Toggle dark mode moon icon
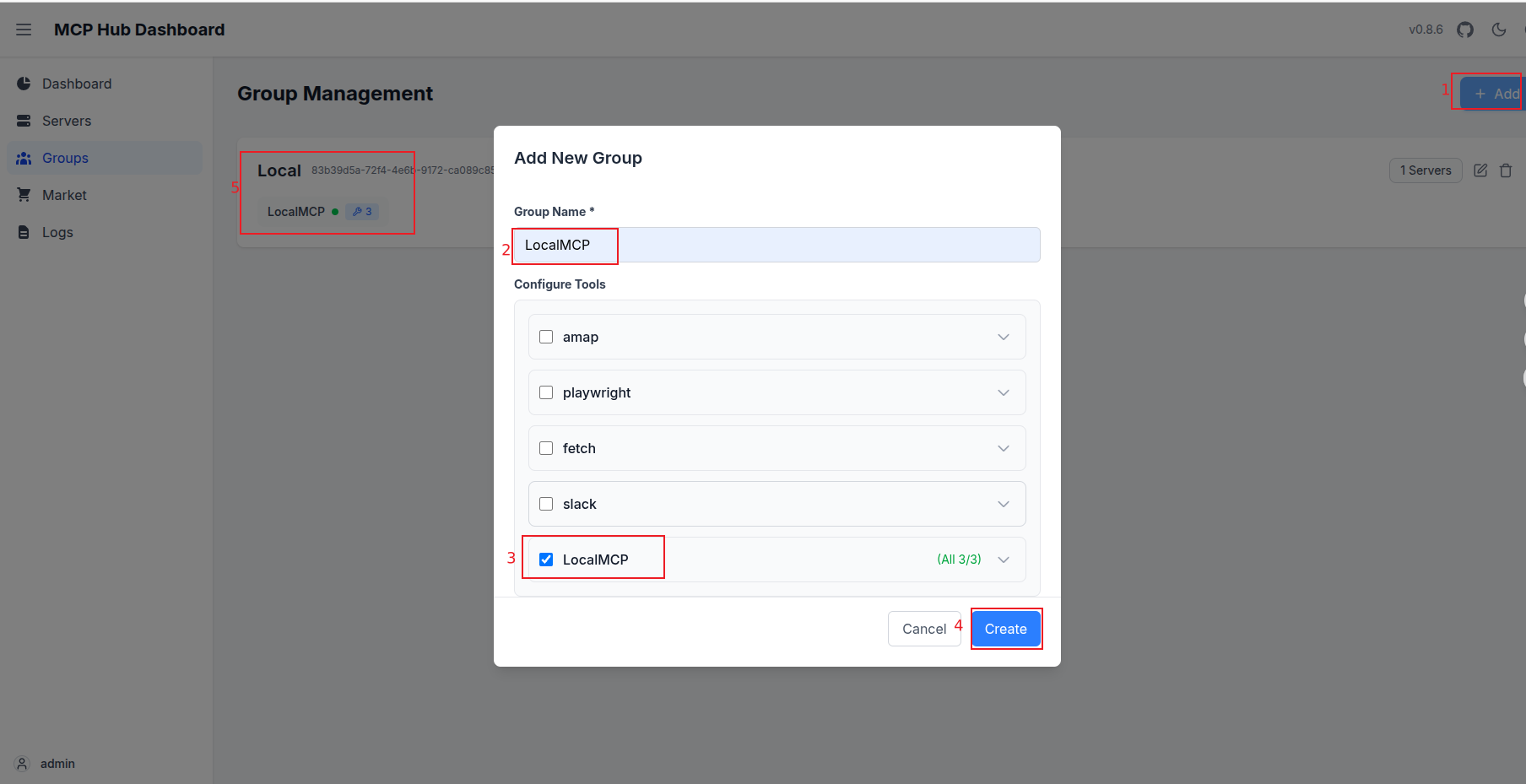 1499,30
